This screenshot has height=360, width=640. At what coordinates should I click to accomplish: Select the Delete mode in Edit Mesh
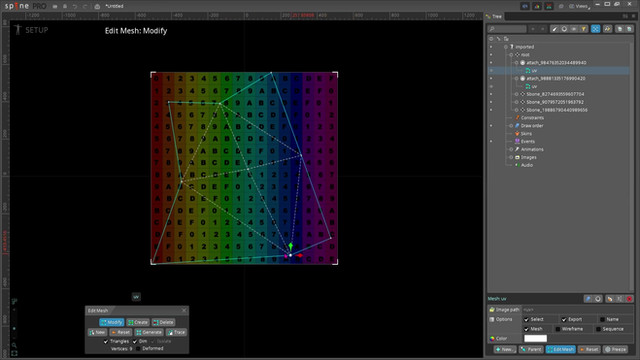click(164, 322)
